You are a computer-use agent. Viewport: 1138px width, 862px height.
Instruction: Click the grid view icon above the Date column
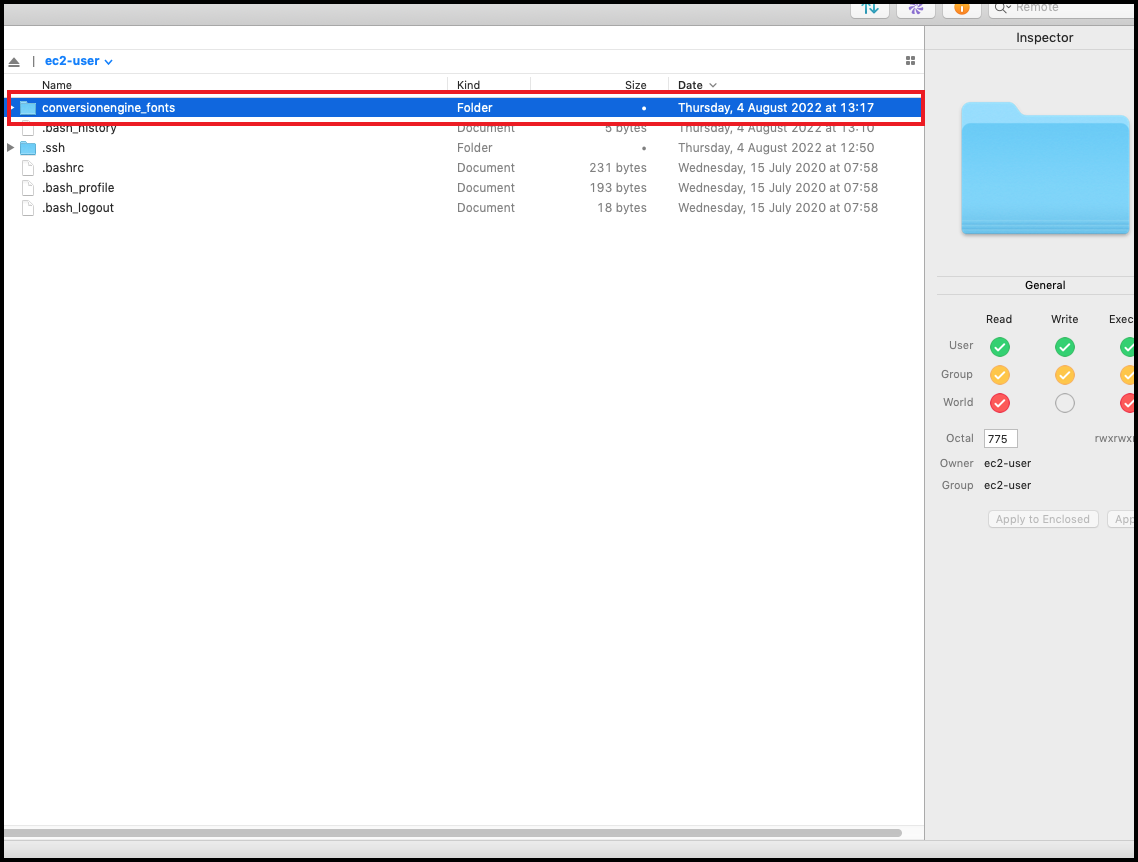pos(910,61)
